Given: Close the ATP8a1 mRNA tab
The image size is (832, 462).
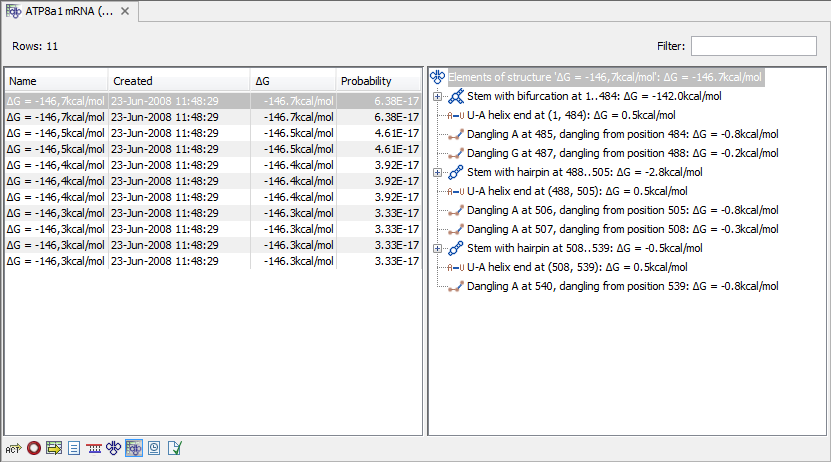Looking at the screenshot, I should click(x=124, y=11).
